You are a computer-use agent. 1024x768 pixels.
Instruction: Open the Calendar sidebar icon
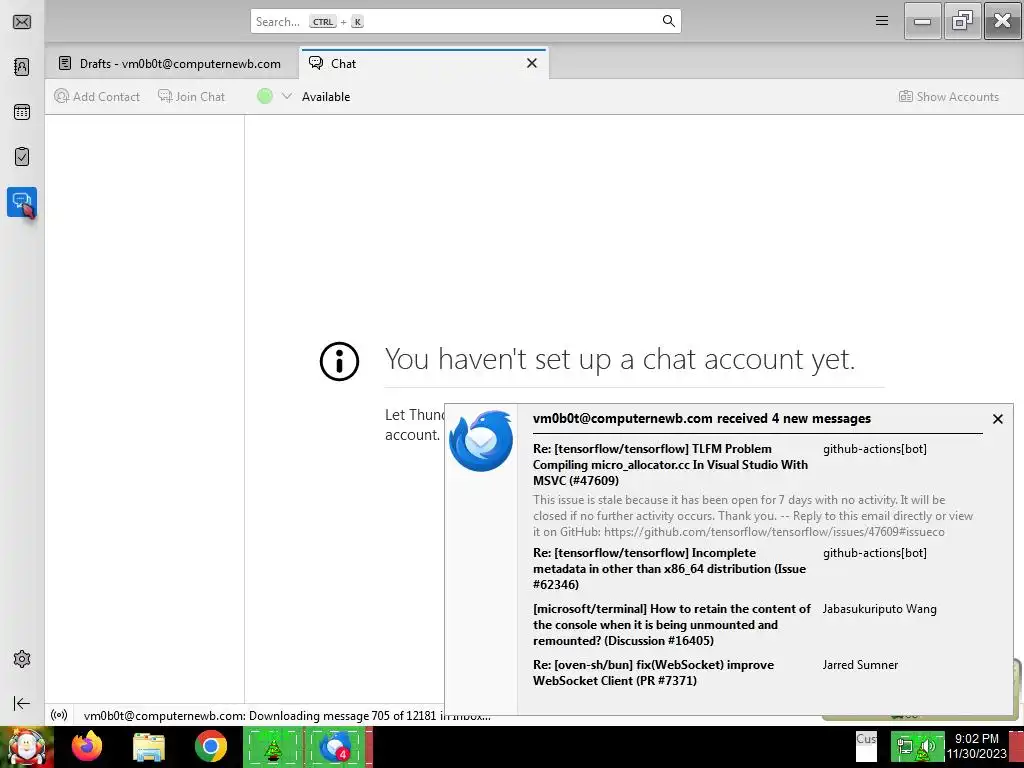tap(22, 112)
